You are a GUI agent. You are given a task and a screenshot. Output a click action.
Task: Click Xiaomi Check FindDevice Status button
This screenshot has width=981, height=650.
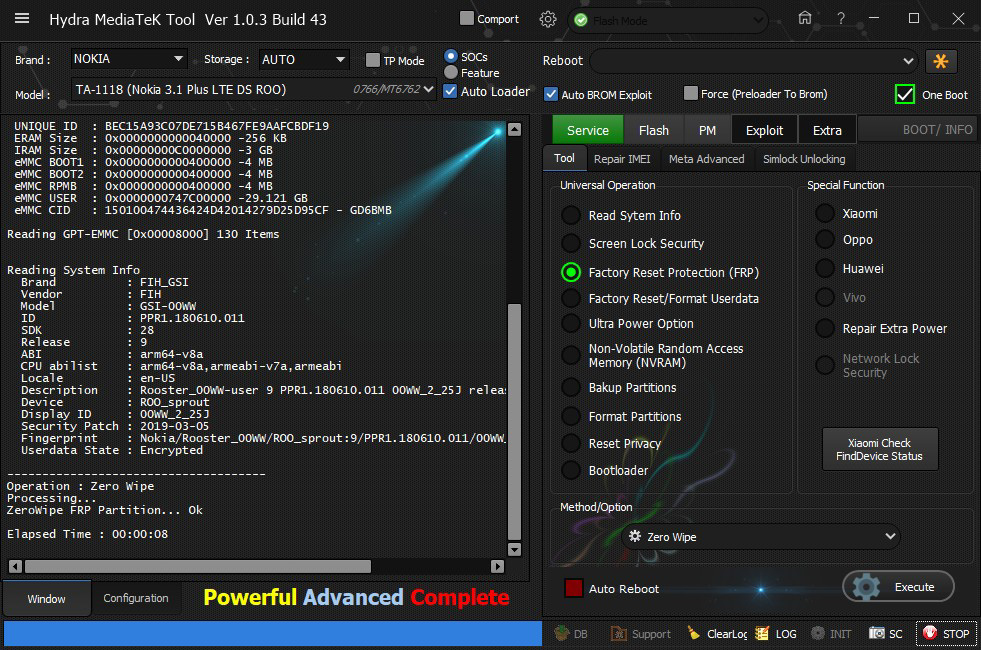point(879,449)
